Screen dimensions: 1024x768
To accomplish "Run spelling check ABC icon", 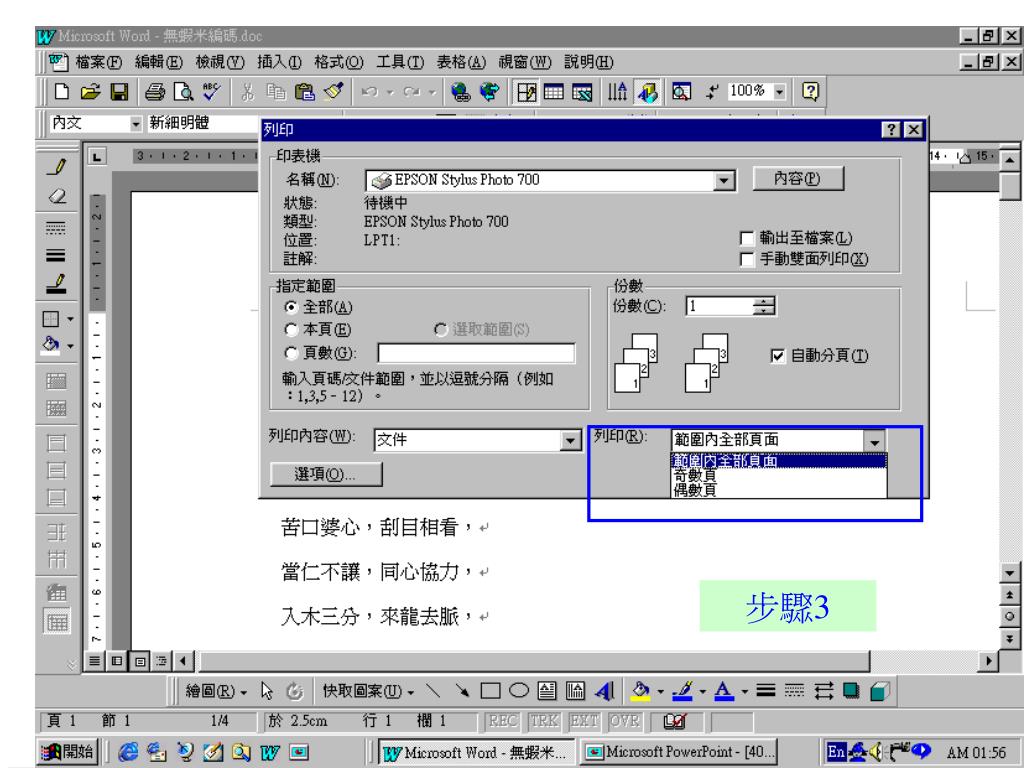I will (x=211, y=91).
